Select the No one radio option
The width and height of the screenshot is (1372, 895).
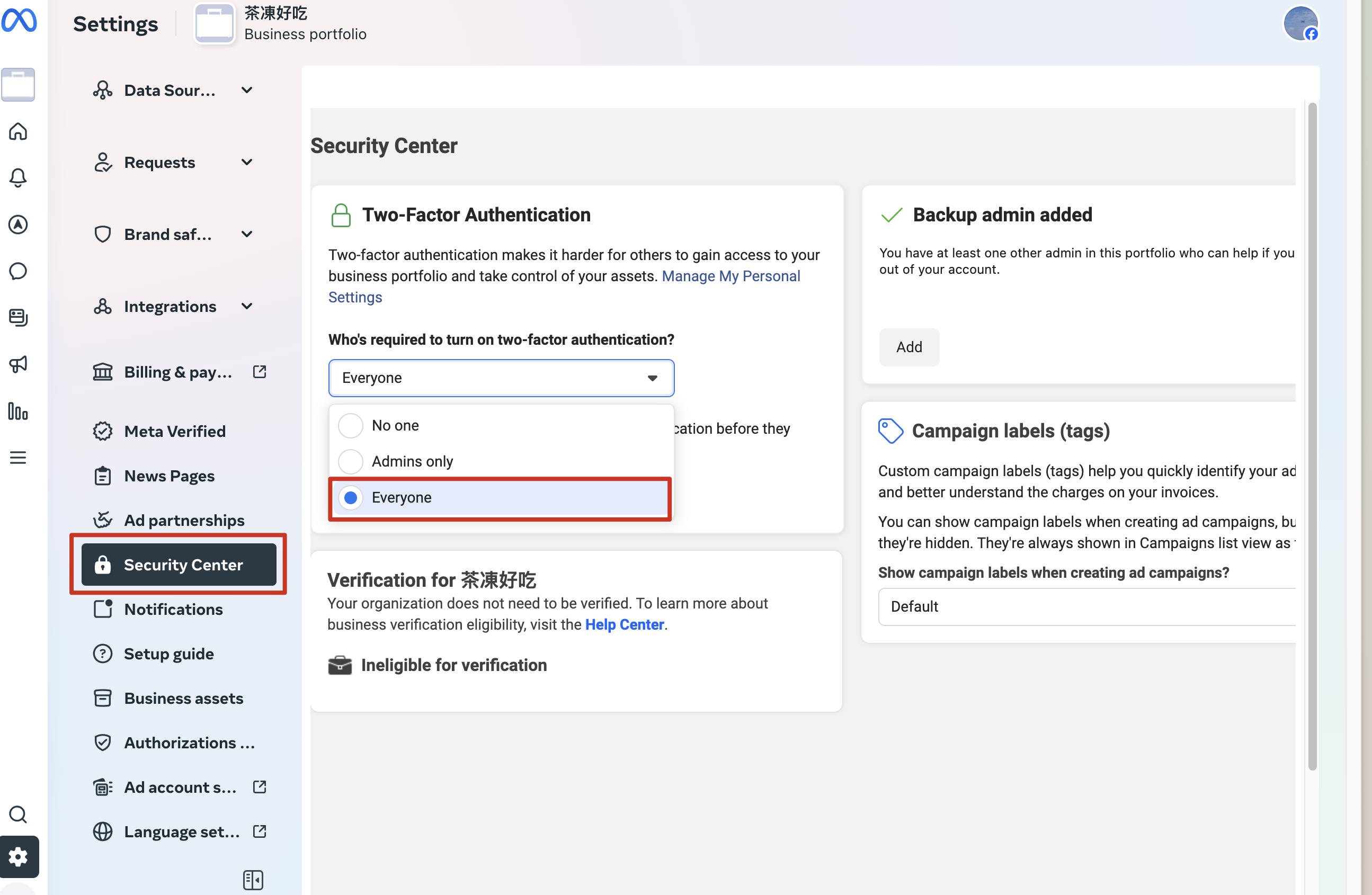(x=351, y=425)
